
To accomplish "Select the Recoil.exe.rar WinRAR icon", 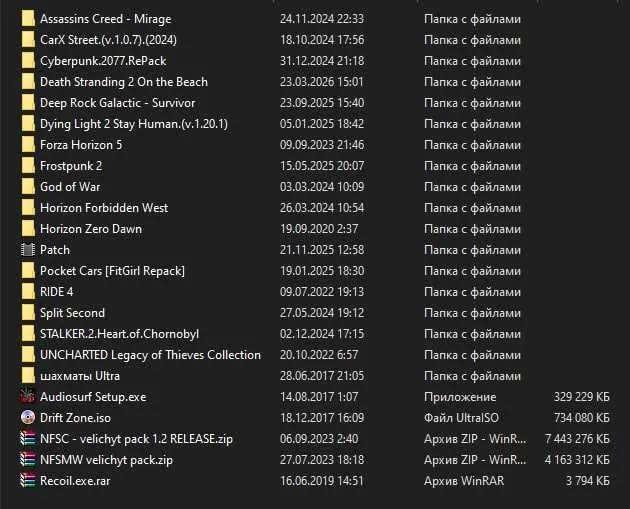I will (x=28, y=480).
